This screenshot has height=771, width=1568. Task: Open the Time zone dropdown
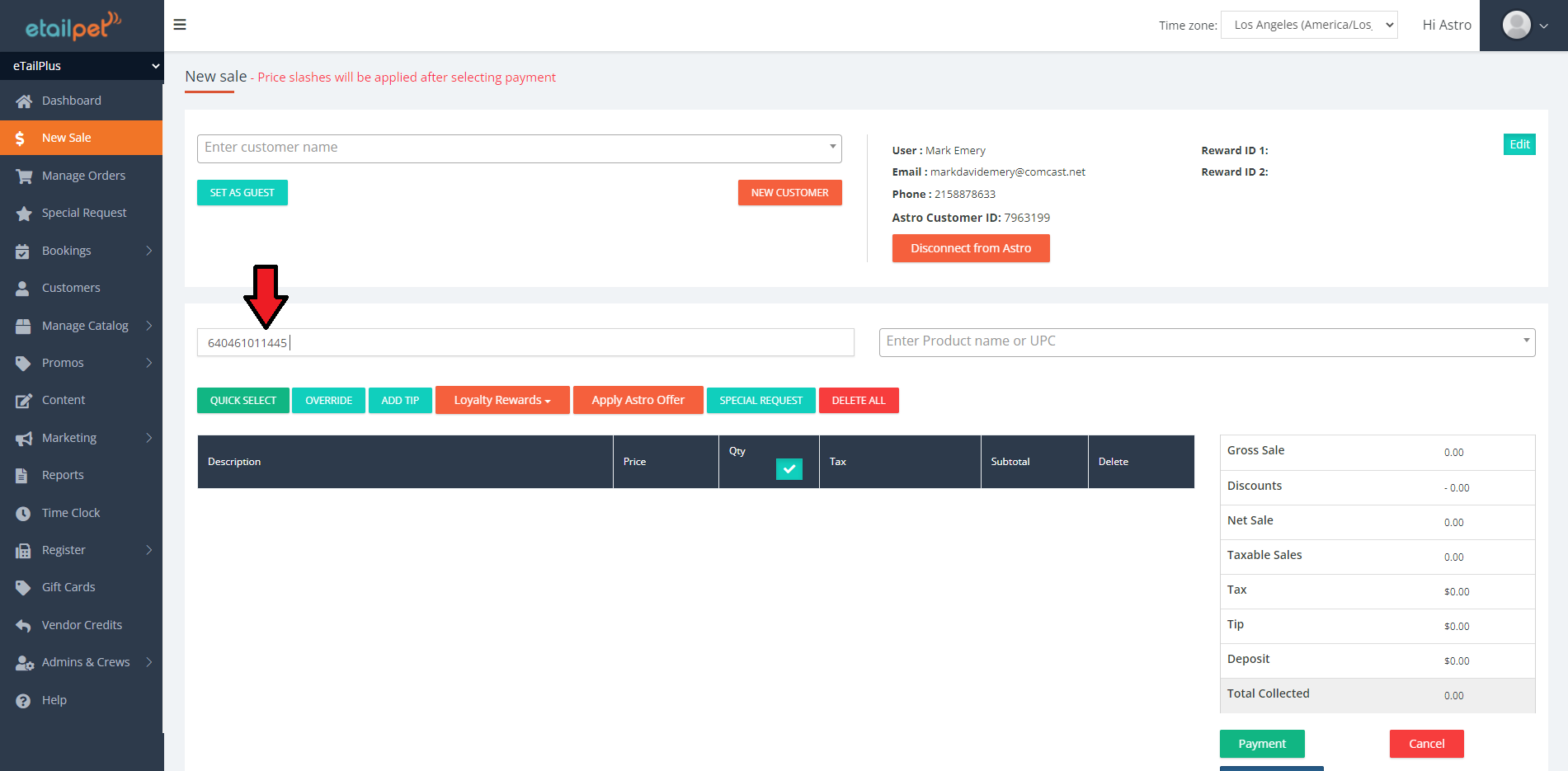point(1308,25)
